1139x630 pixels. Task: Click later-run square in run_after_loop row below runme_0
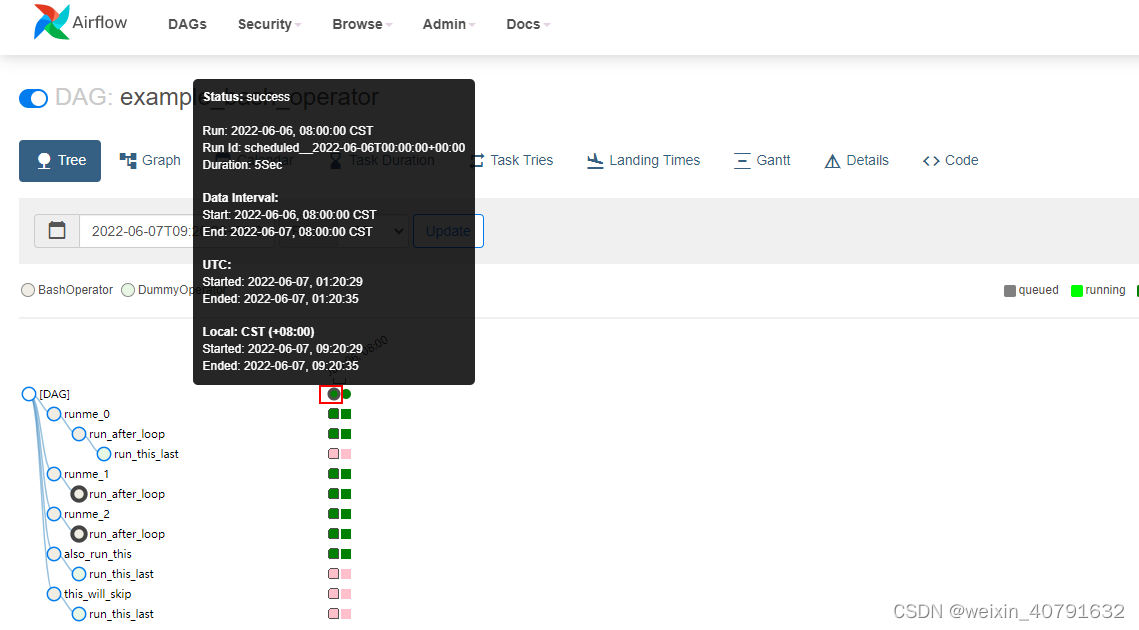346,434
